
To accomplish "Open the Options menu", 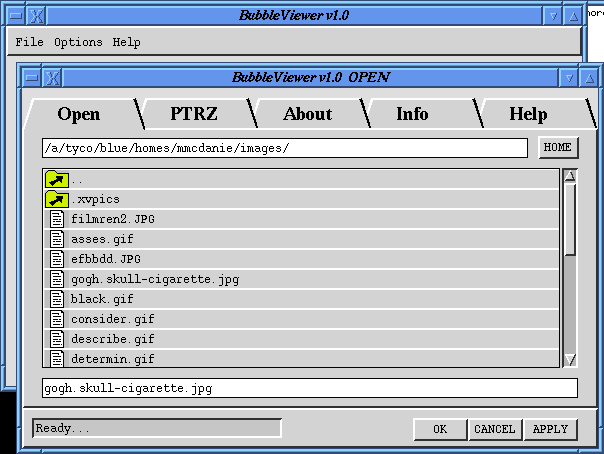I will click(78, 42).
